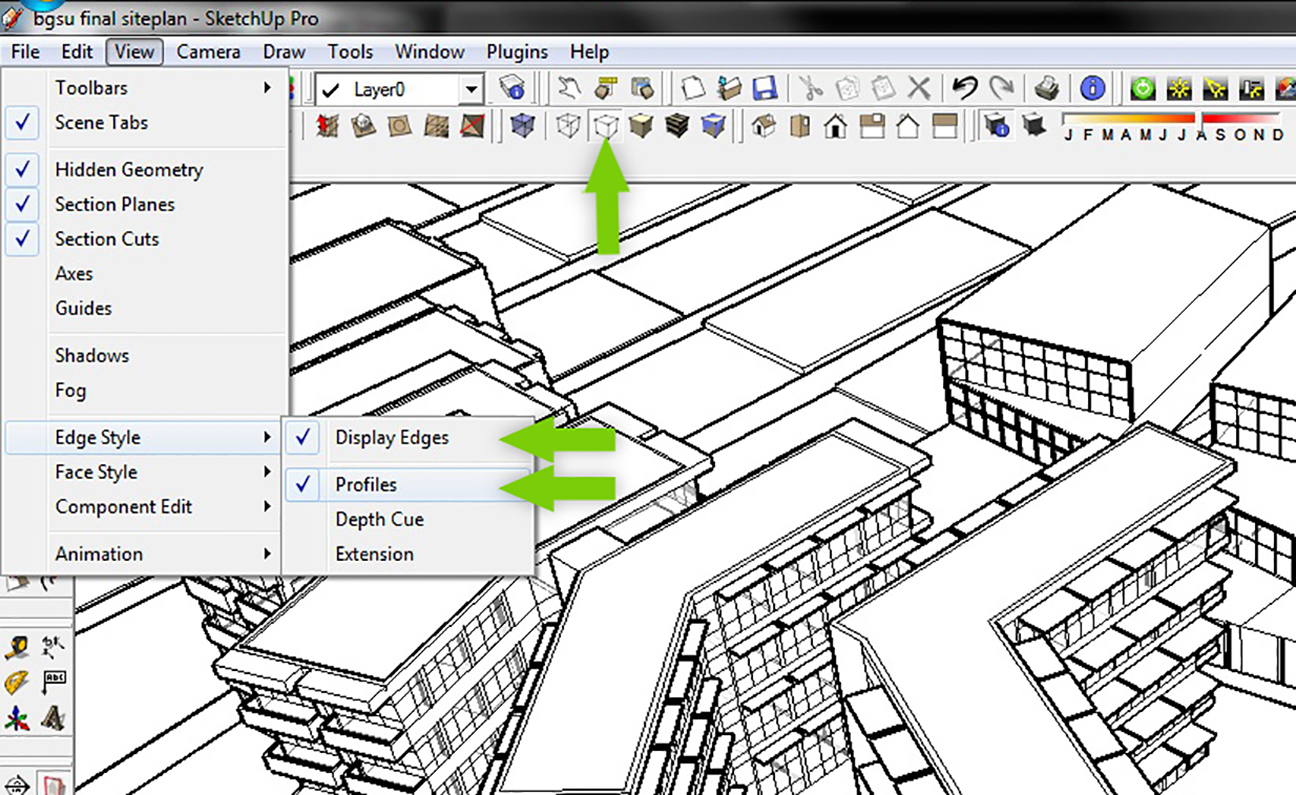Print the model using the printer icon
Screen dimensions: 1296x795
pyautogui.click(x=1047, y=88)
